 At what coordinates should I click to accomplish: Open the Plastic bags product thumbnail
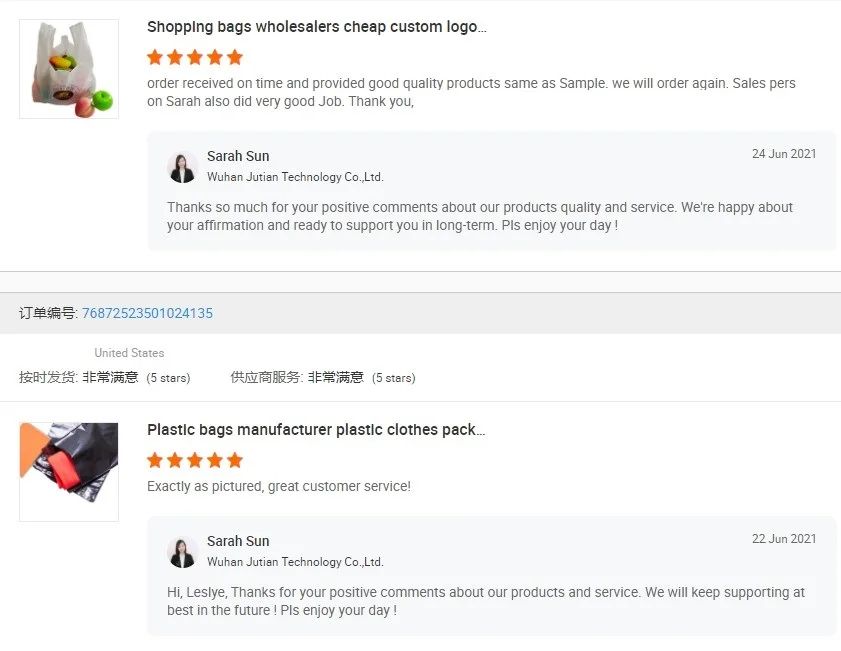point(69,471)
